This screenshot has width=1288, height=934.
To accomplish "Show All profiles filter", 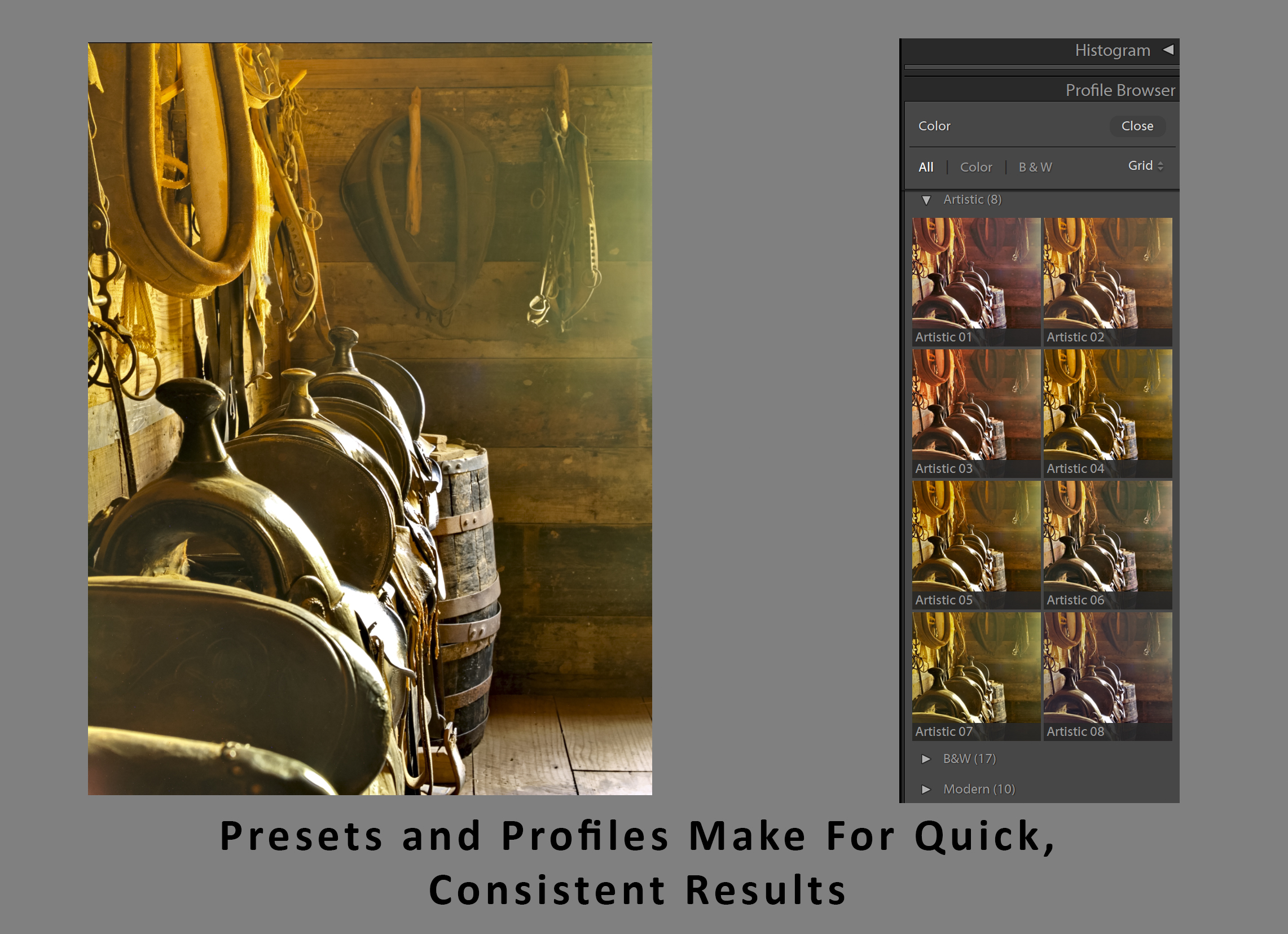I will point(926,167).
